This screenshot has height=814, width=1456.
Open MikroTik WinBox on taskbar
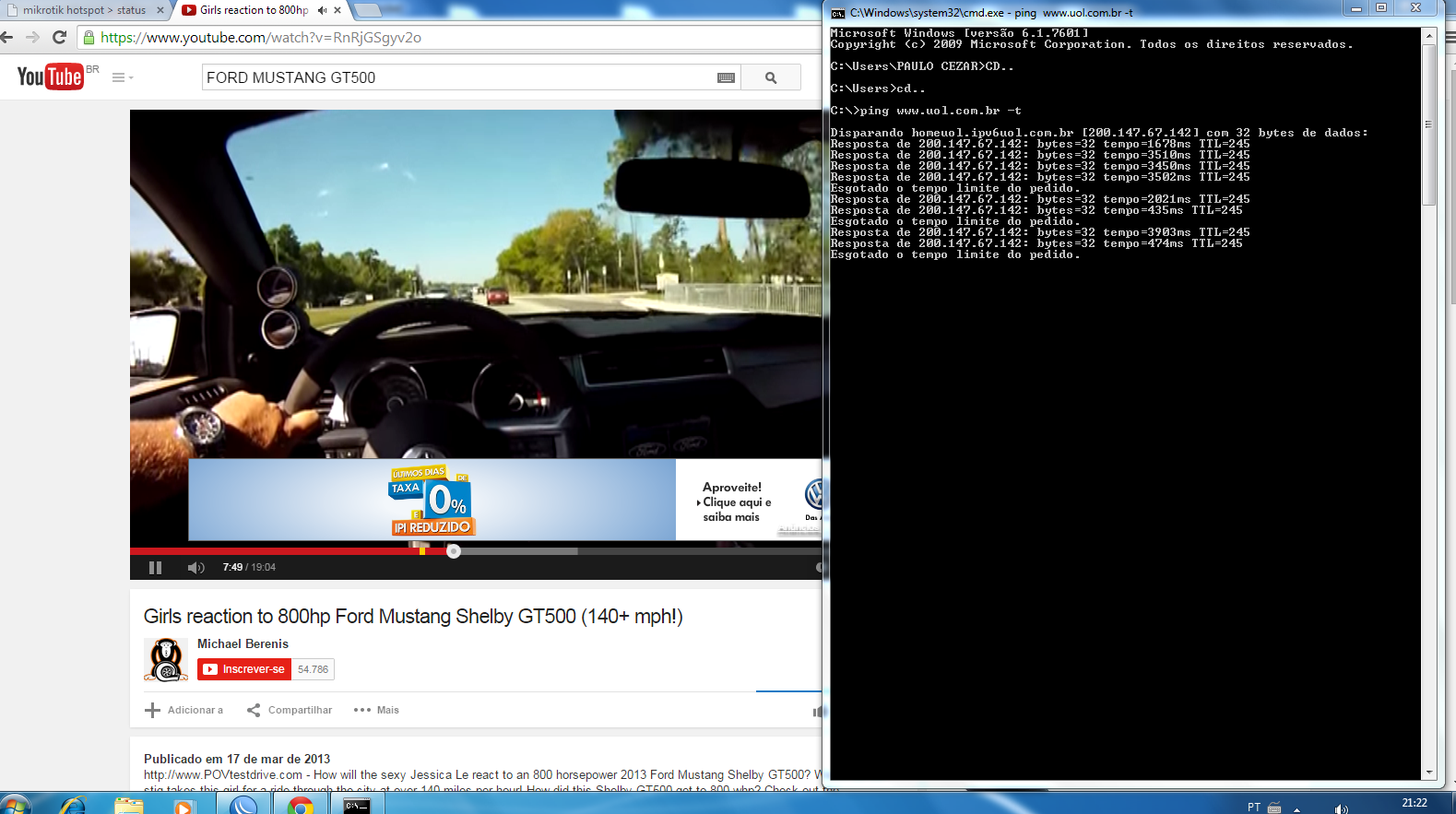pyautogui.click(x=244, y=805)
